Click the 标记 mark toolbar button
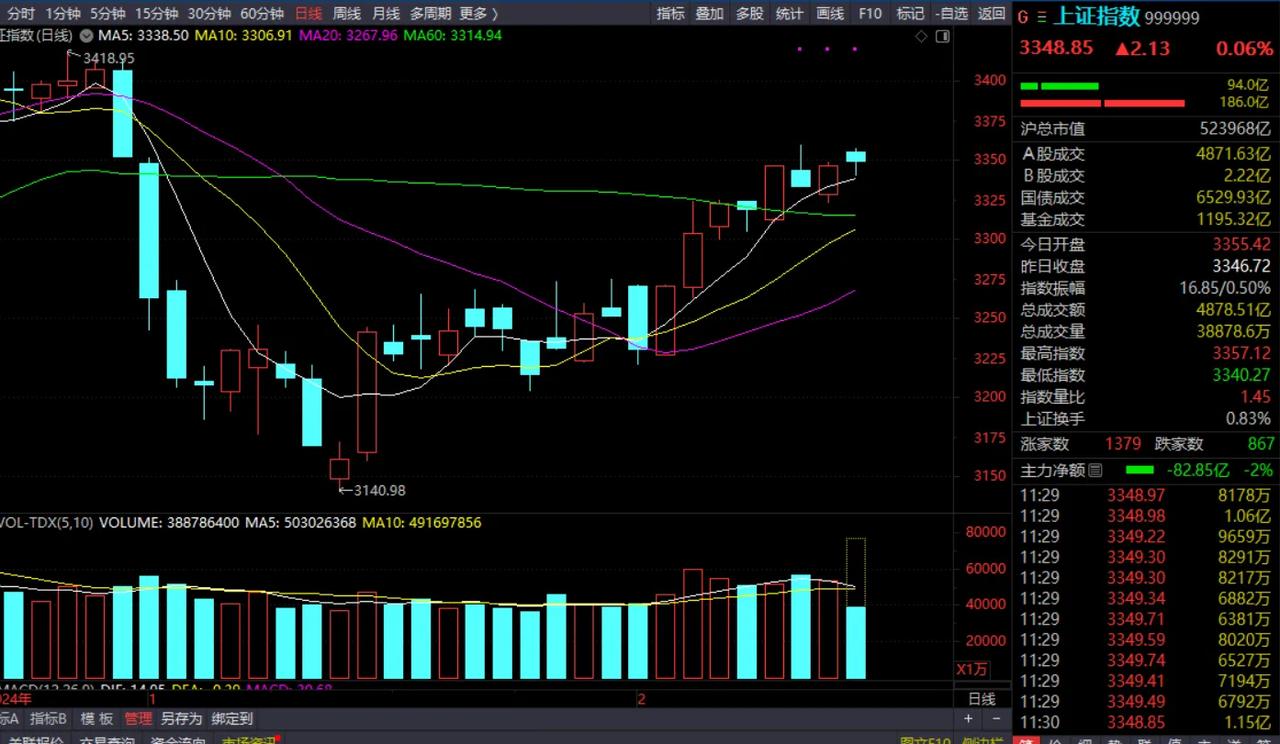The width and height of the screenshot is (1280, 744). pos(910,13)
